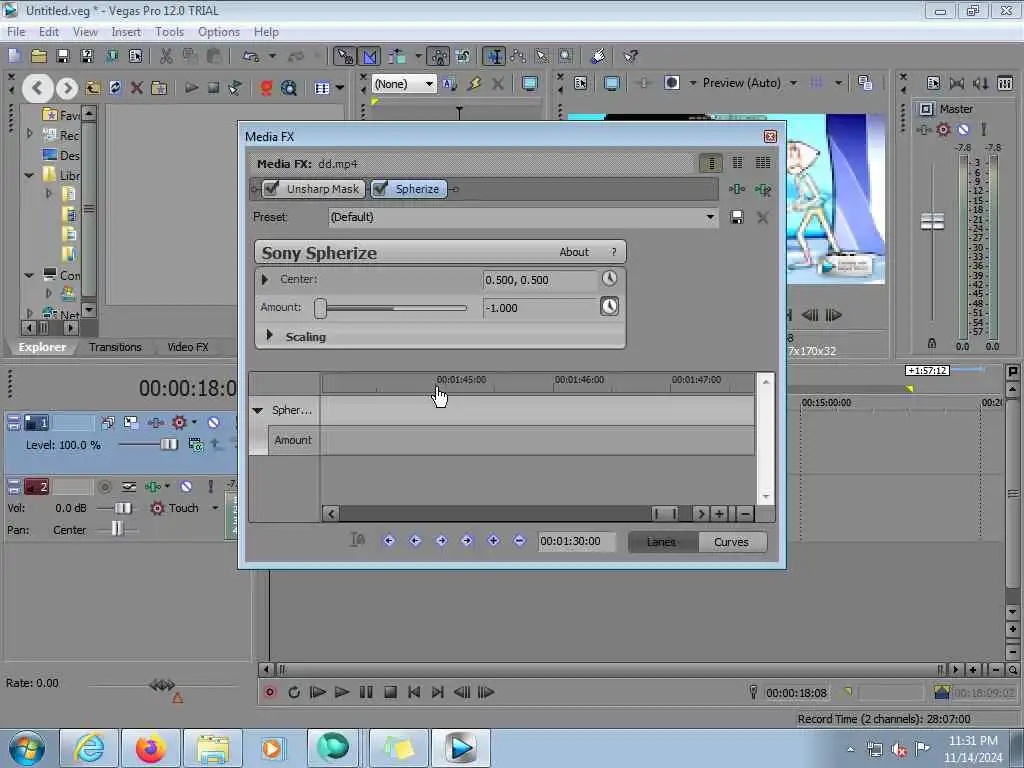Click the Video preview external monitor icon
Image resolution: width=1024 pixels, height=768 pixels.
[x=612, y=84]
